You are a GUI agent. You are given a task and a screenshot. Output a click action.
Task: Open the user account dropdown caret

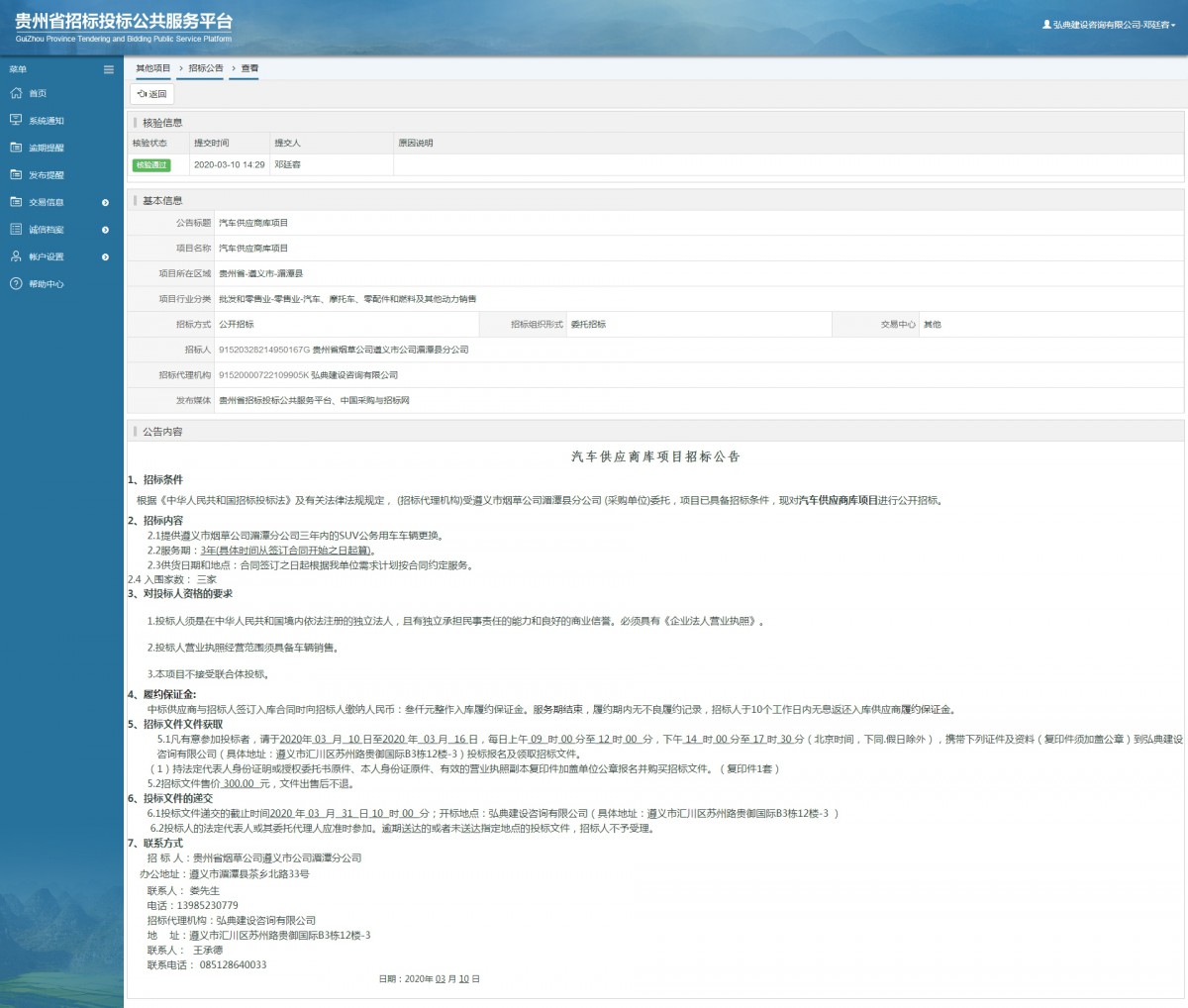click(1174, 26)
